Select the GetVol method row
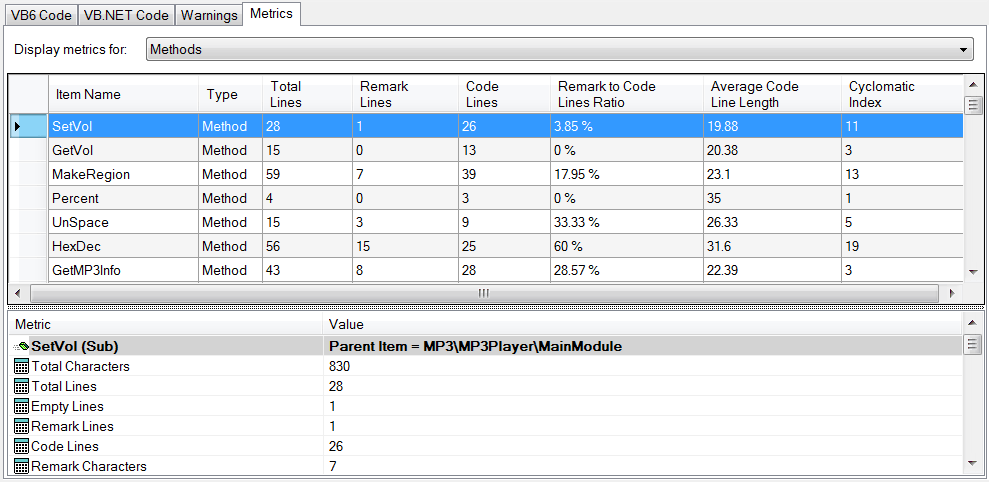Screen dimensions: 989x482 coord(486,150)
